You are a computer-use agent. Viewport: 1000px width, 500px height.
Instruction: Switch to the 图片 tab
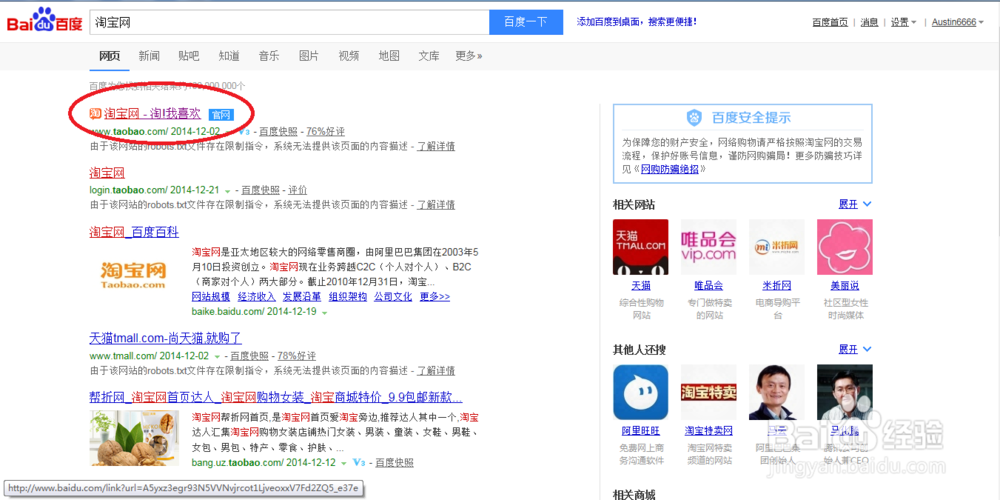coord(309,56)
